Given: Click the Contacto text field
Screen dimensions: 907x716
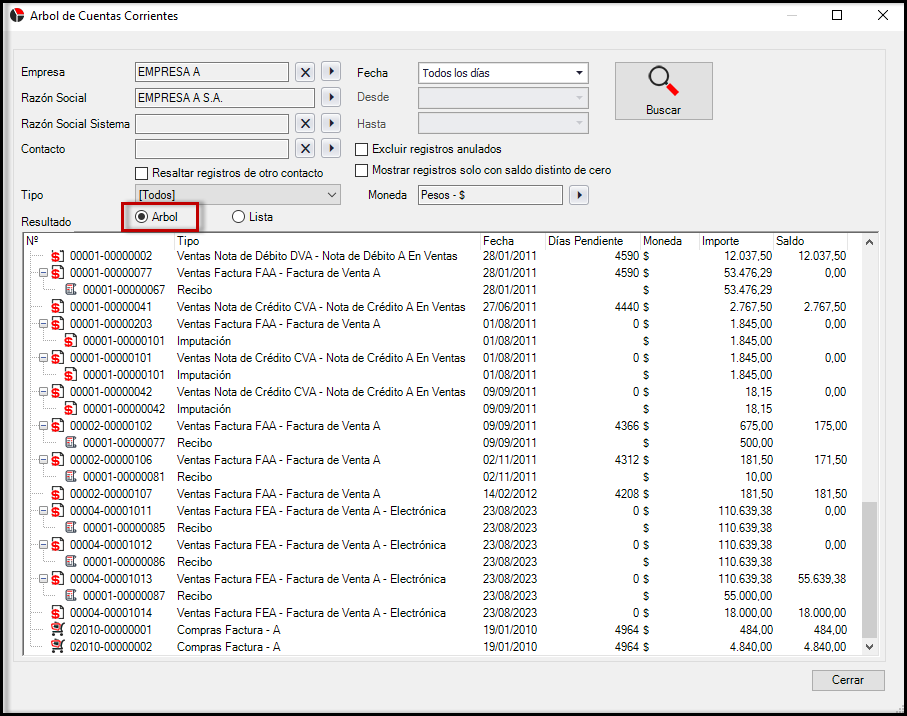Looking at the screenshot, I should [x=212, y=149].
